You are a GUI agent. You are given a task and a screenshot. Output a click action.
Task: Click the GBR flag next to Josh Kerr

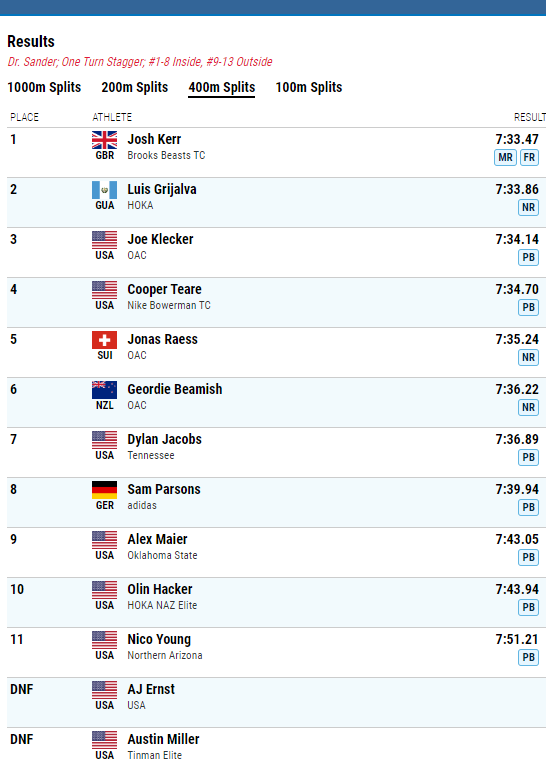[104, 140]
